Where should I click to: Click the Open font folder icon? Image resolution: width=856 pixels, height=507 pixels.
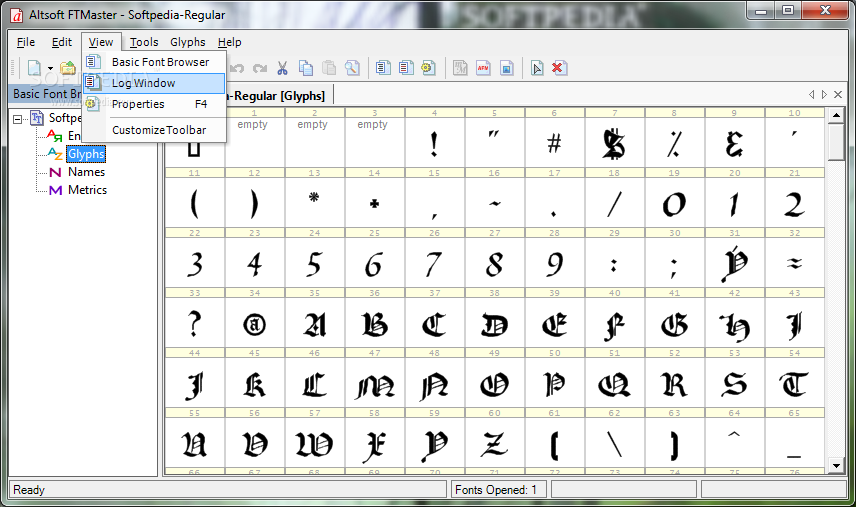(x=68, y=68)
